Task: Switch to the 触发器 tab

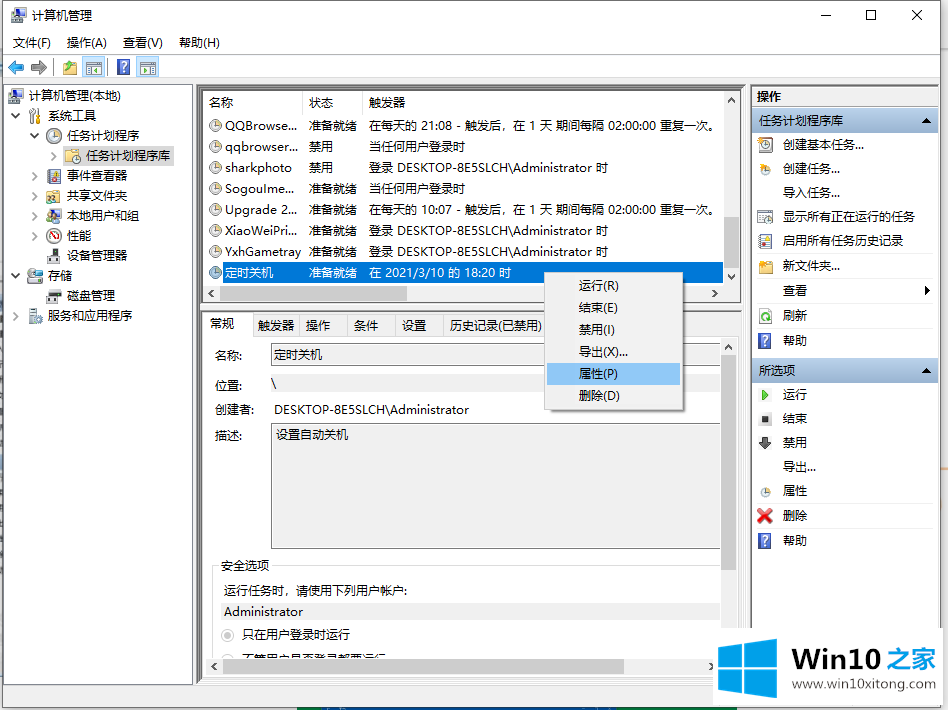Action: pyautogui.click(x=276, y=325)
